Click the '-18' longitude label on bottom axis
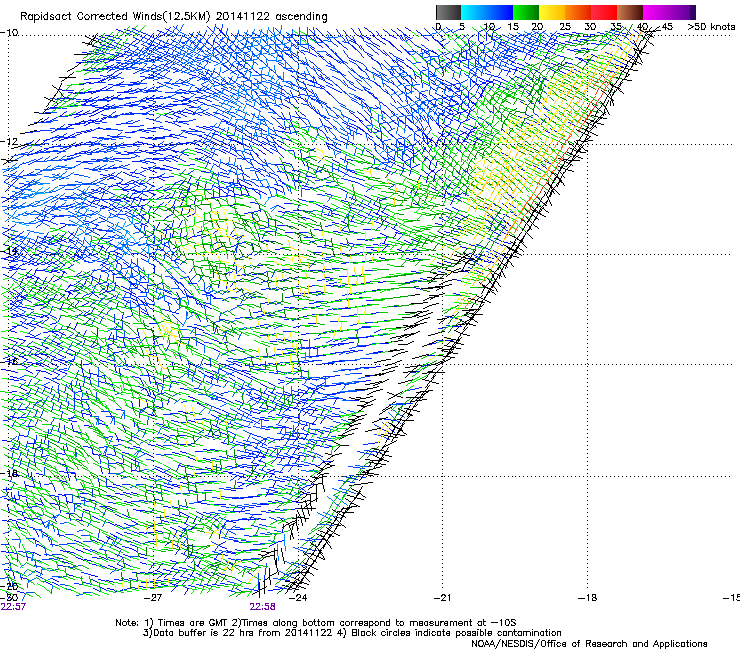 pyautogui.click(x=587, y=598)
